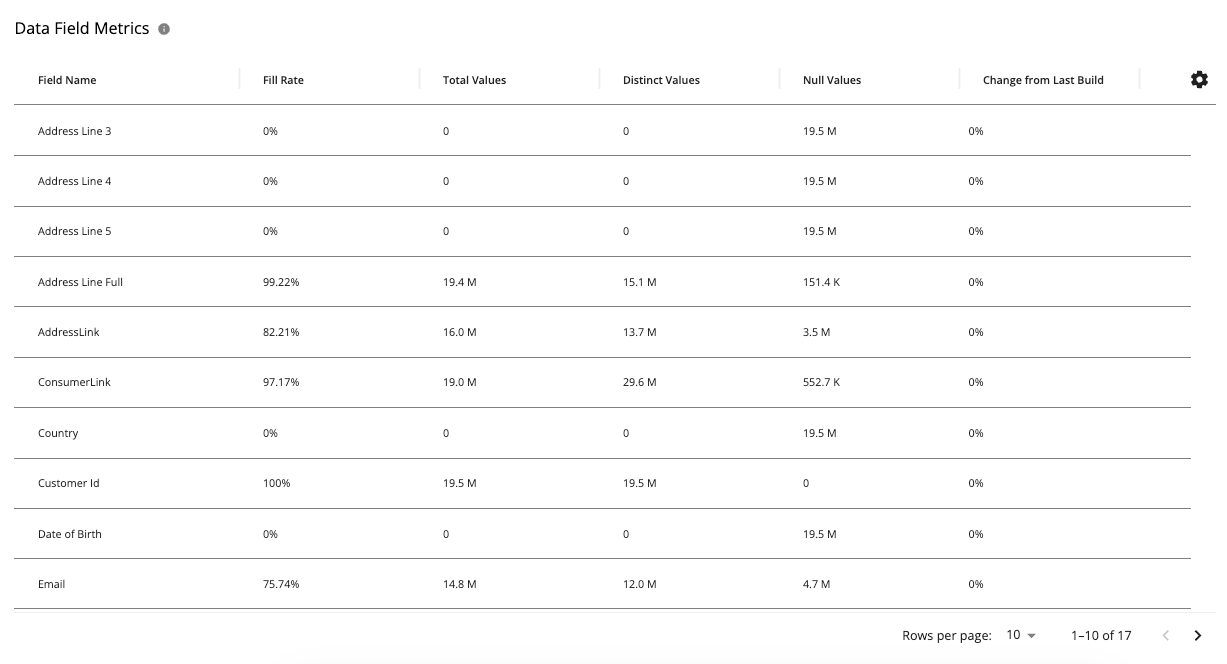Click the Address Line Full field name
Image resolution: width=1227 pixels, height=664 pixels.
click(x=80, y=282)
